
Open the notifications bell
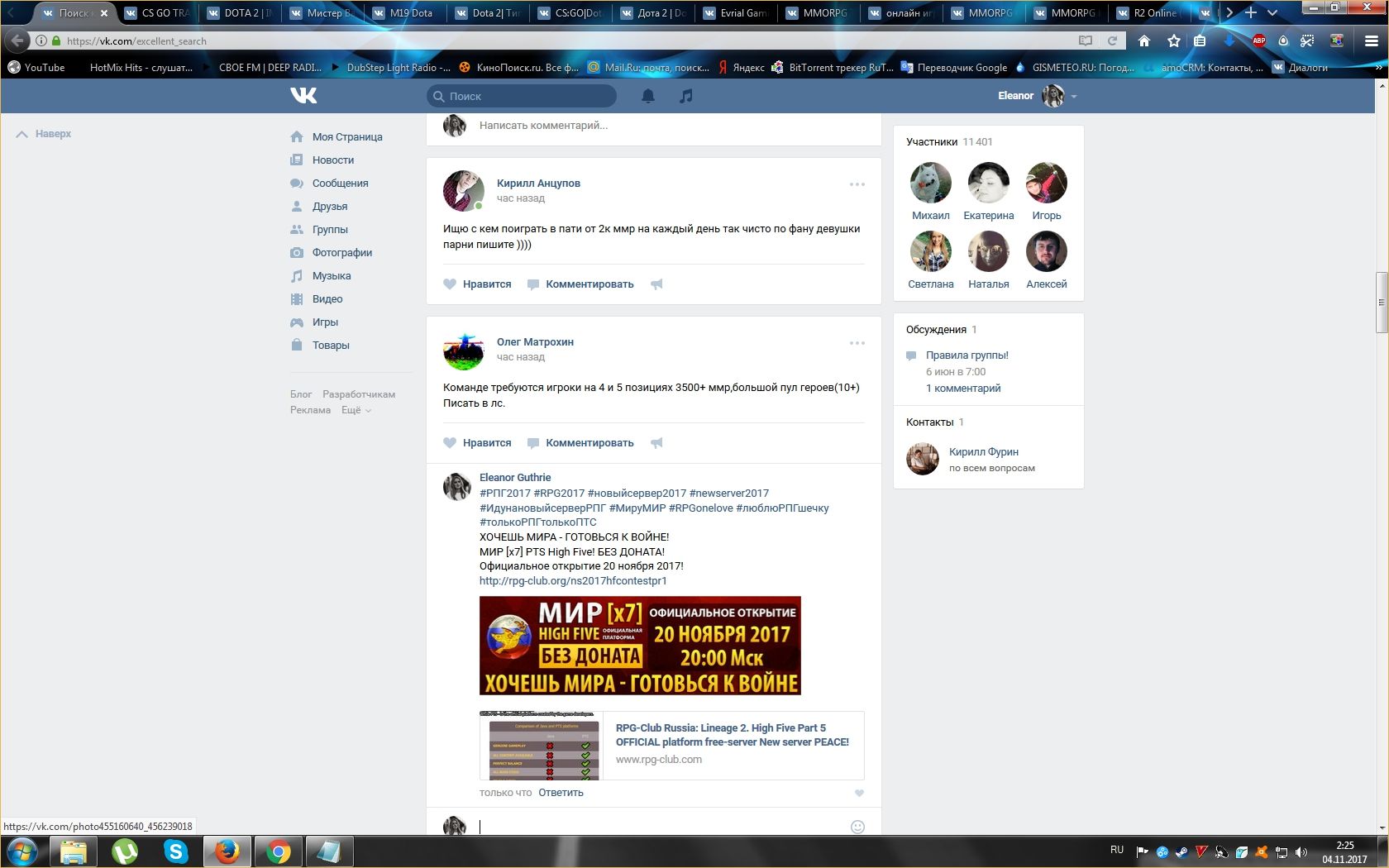(x=648, y=96)
